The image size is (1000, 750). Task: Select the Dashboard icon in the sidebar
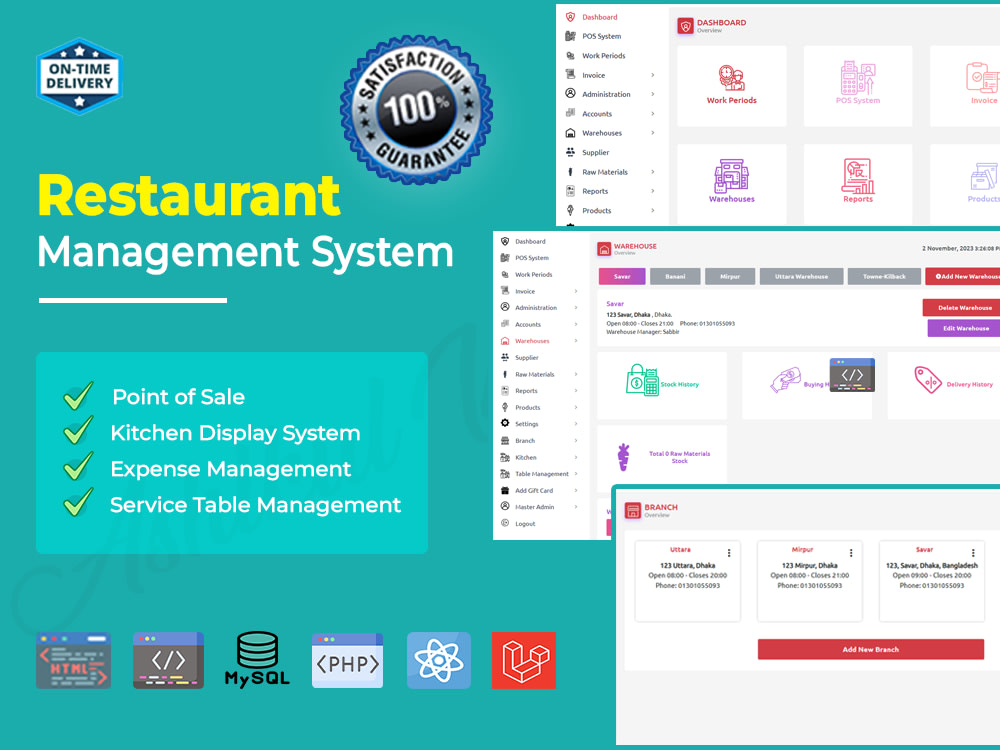click(504, 241)
